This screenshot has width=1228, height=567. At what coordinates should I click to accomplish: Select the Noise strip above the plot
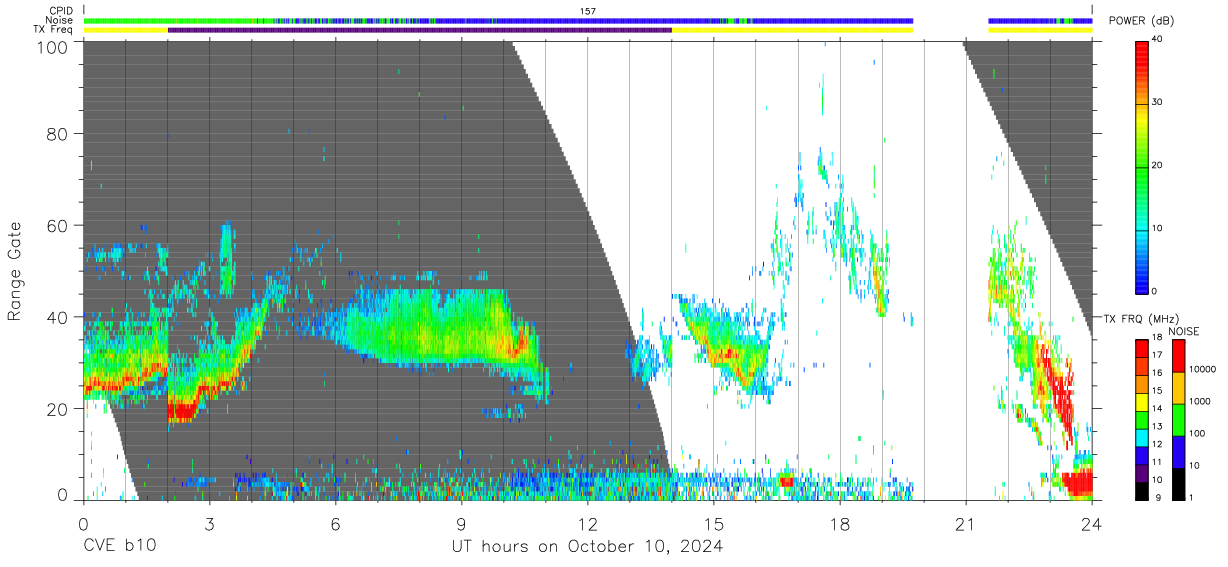588,20
